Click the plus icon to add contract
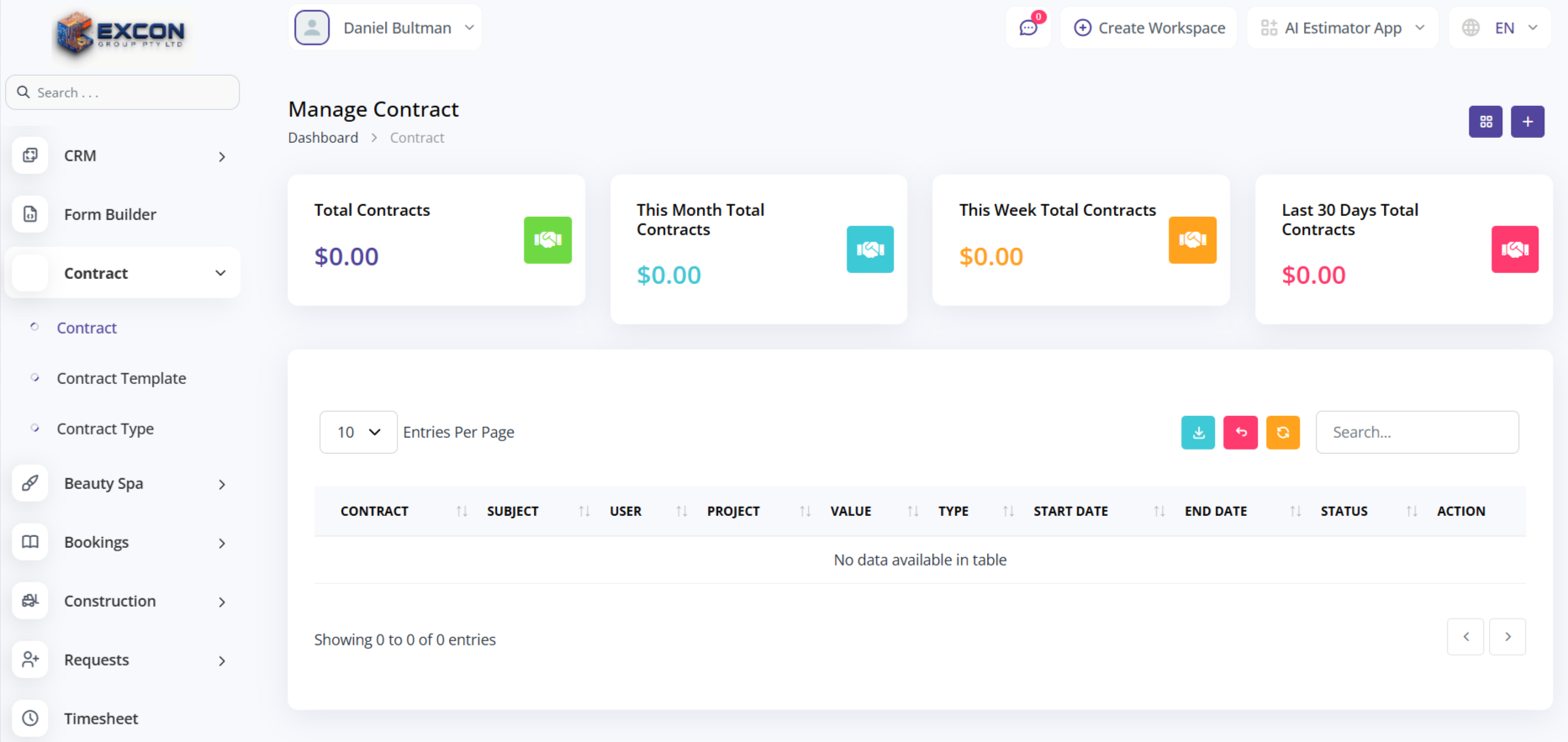 coord(1527,122)
